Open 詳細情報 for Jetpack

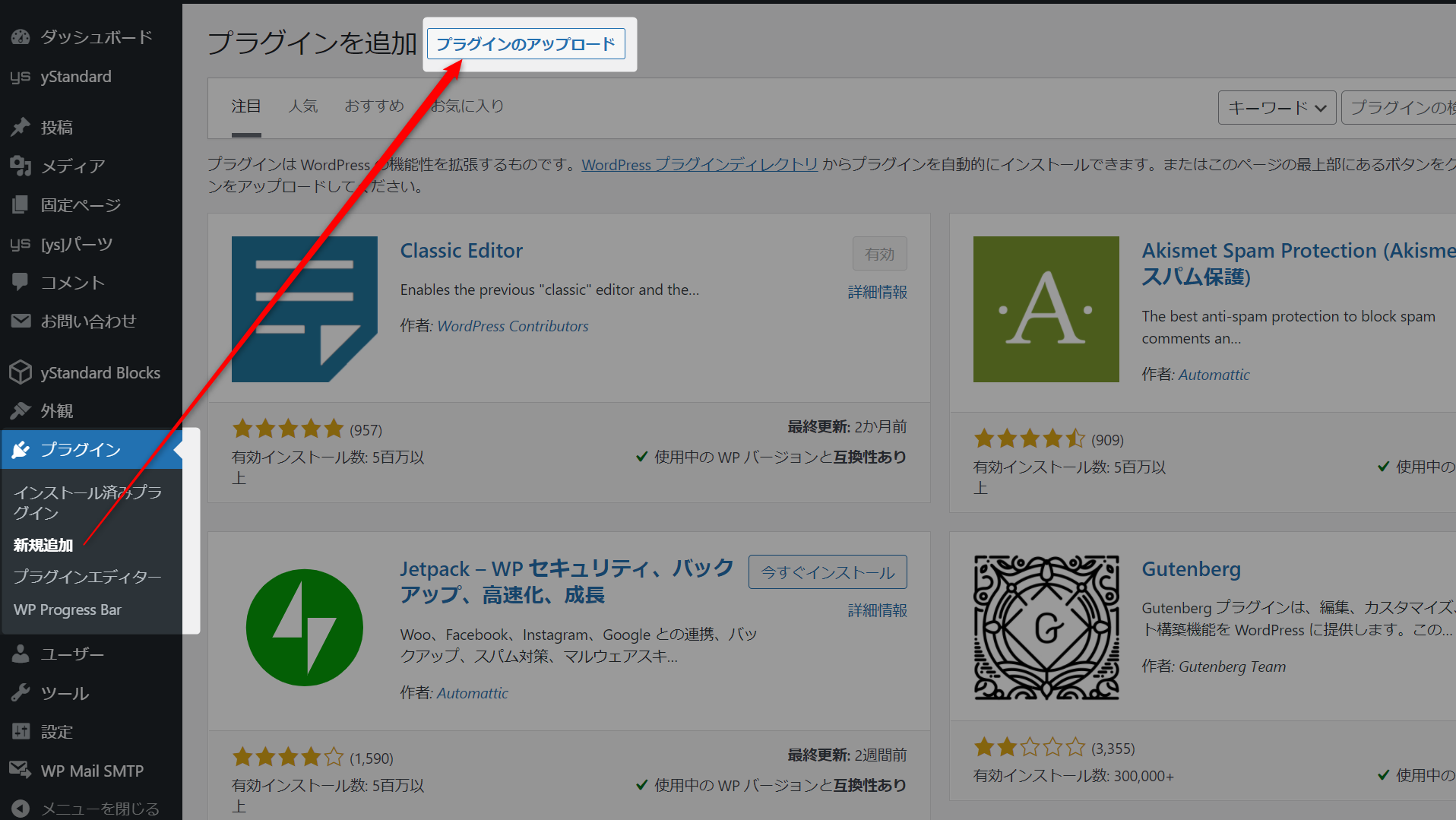877,610
